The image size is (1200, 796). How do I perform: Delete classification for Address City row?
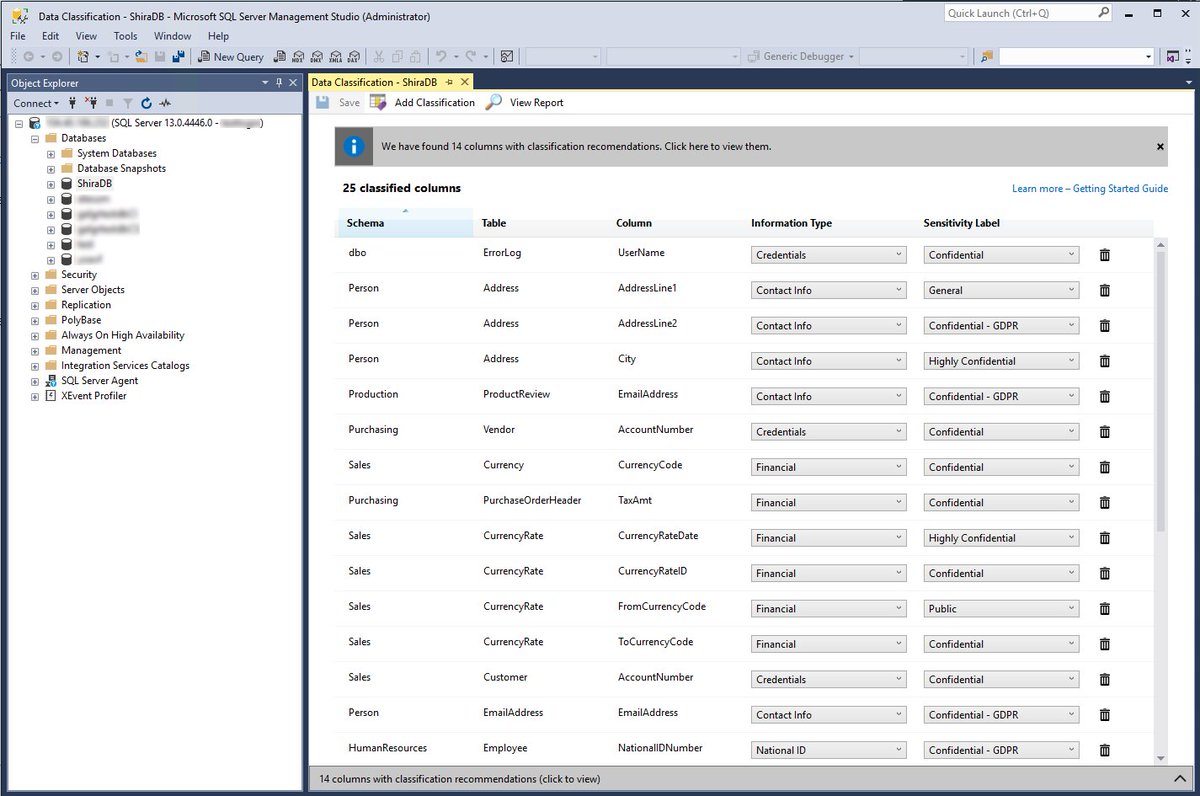1105,361
